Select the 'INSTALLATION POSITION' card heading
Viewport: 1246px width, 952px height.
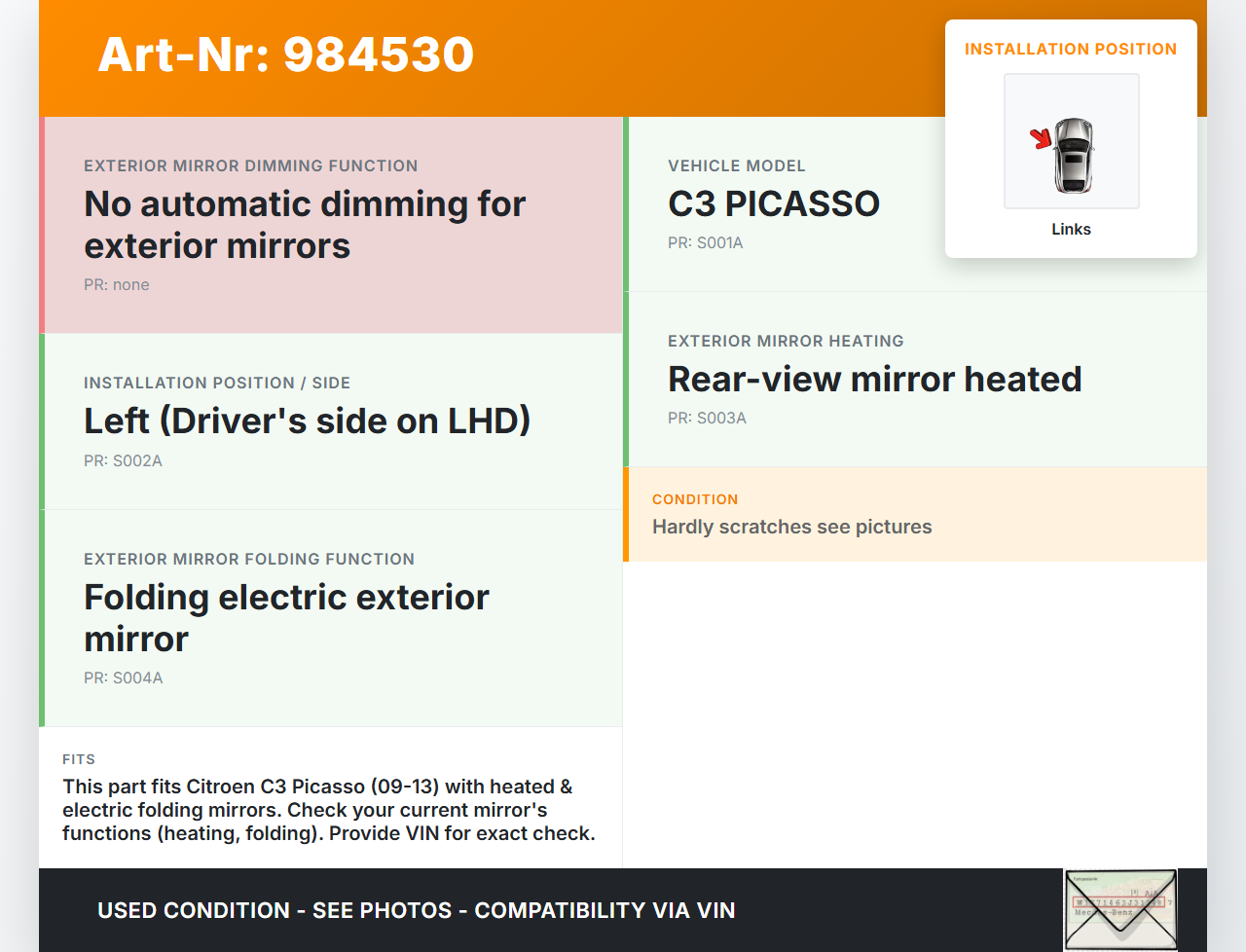(1070, 50)
